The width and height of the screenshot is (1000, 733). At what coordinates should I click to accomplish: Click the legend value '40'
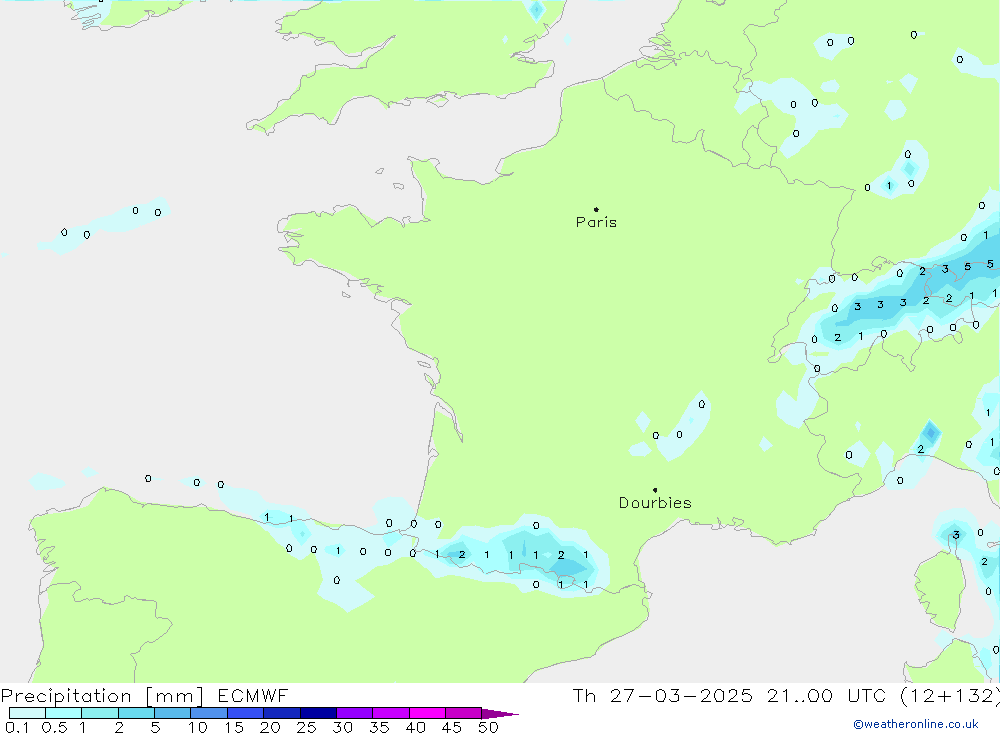pos(416,727)
